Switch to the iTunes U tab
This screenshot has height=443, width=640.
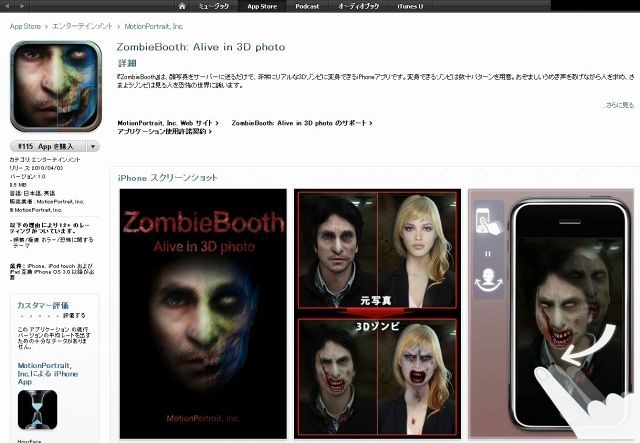[410, 6]
